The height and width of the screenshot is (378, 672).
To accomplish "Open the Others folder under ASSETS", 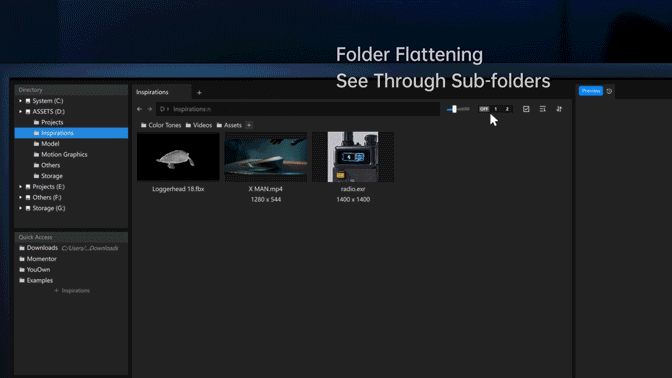I will pyautogui.click(x=50, y=165).
